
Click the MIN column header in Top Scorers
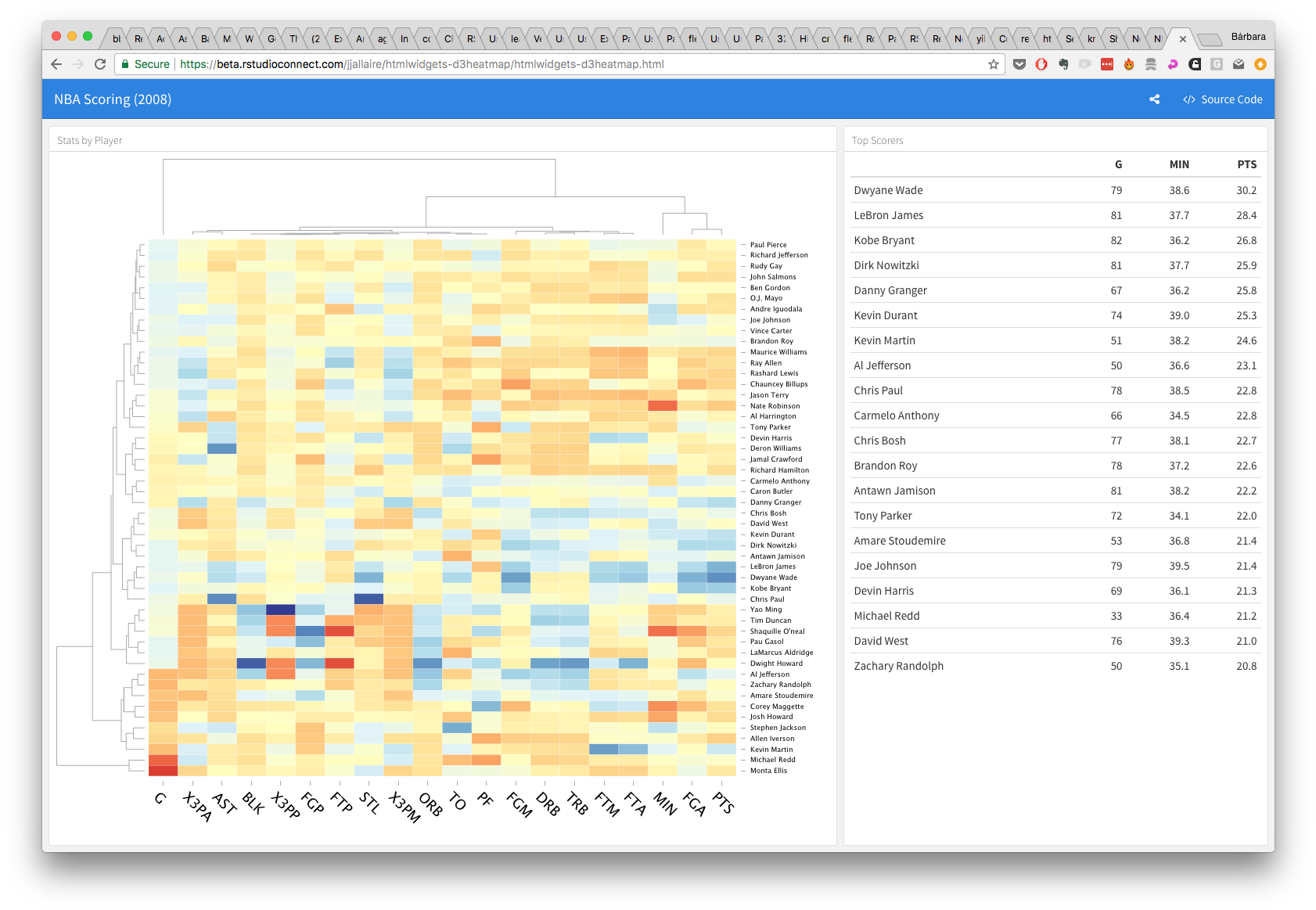(x=1179, y=164)
